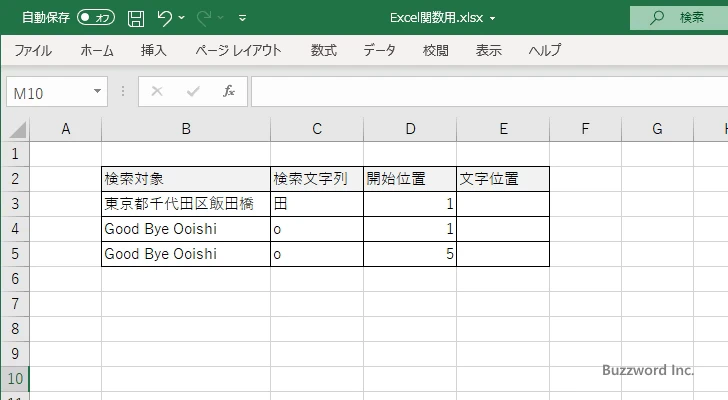Select cell containing 田 in column C
Viewport: 728px width, 400px height.
[317, 204]
